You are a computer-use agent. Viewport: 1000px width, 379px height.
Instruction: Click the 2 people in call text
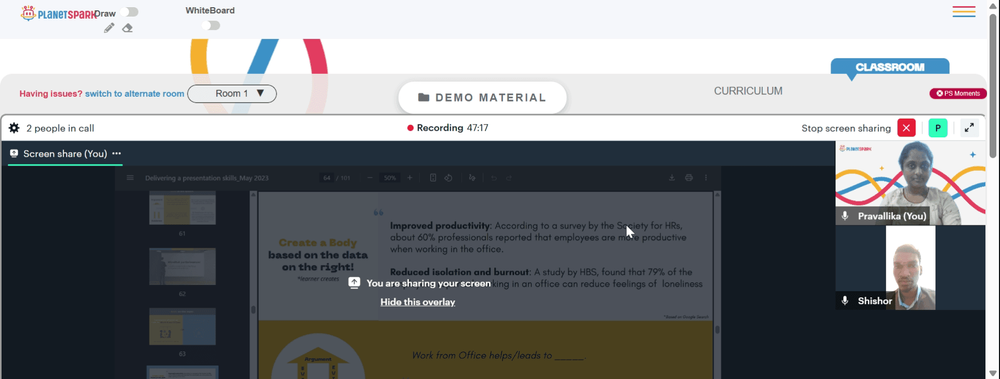(x=60, y=128)
